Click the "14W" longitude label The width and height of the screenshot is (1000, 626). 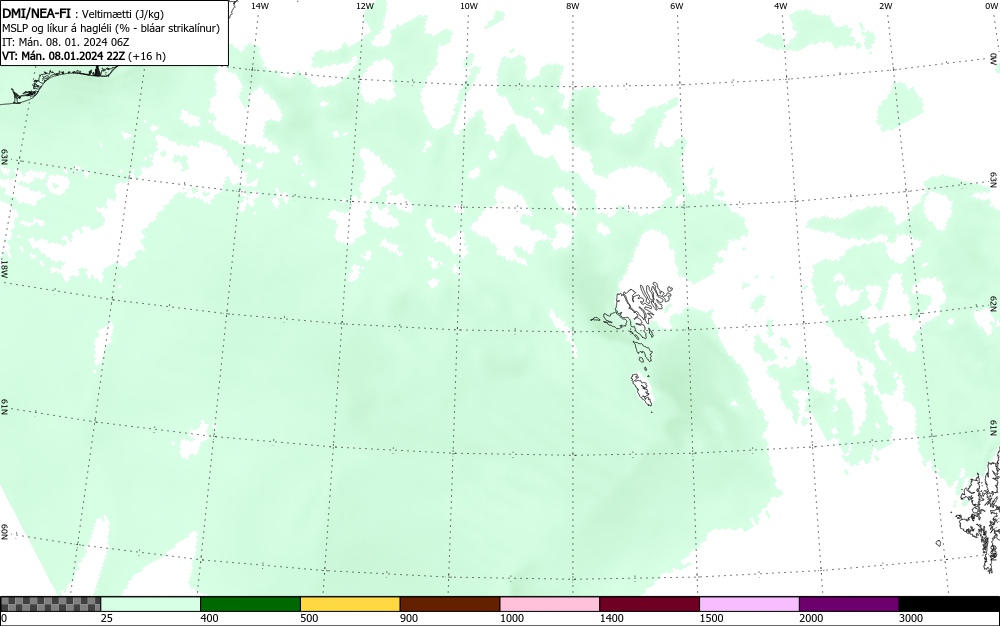click(x=260, y=6)
